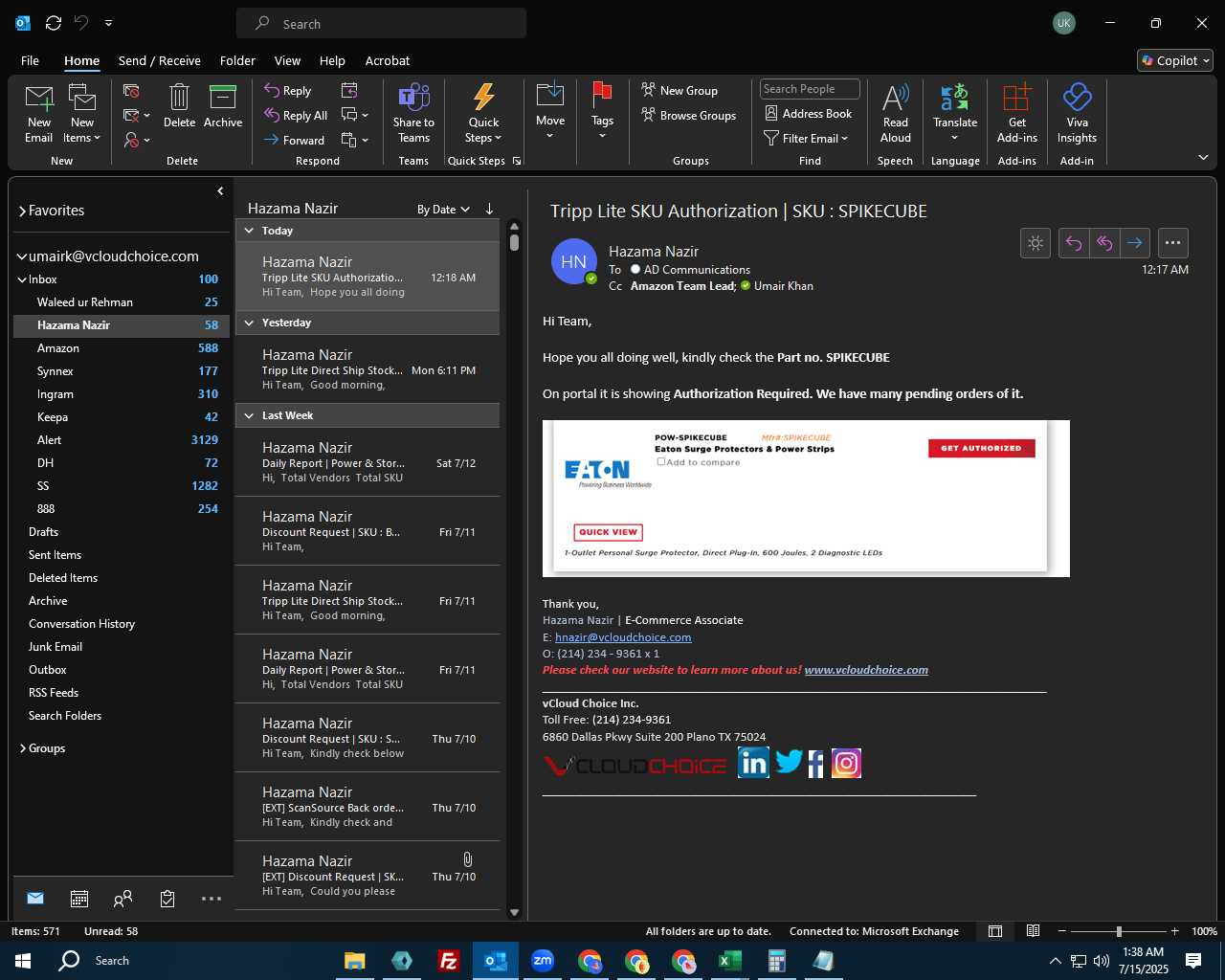Archive the selected message

click(223, 106)
